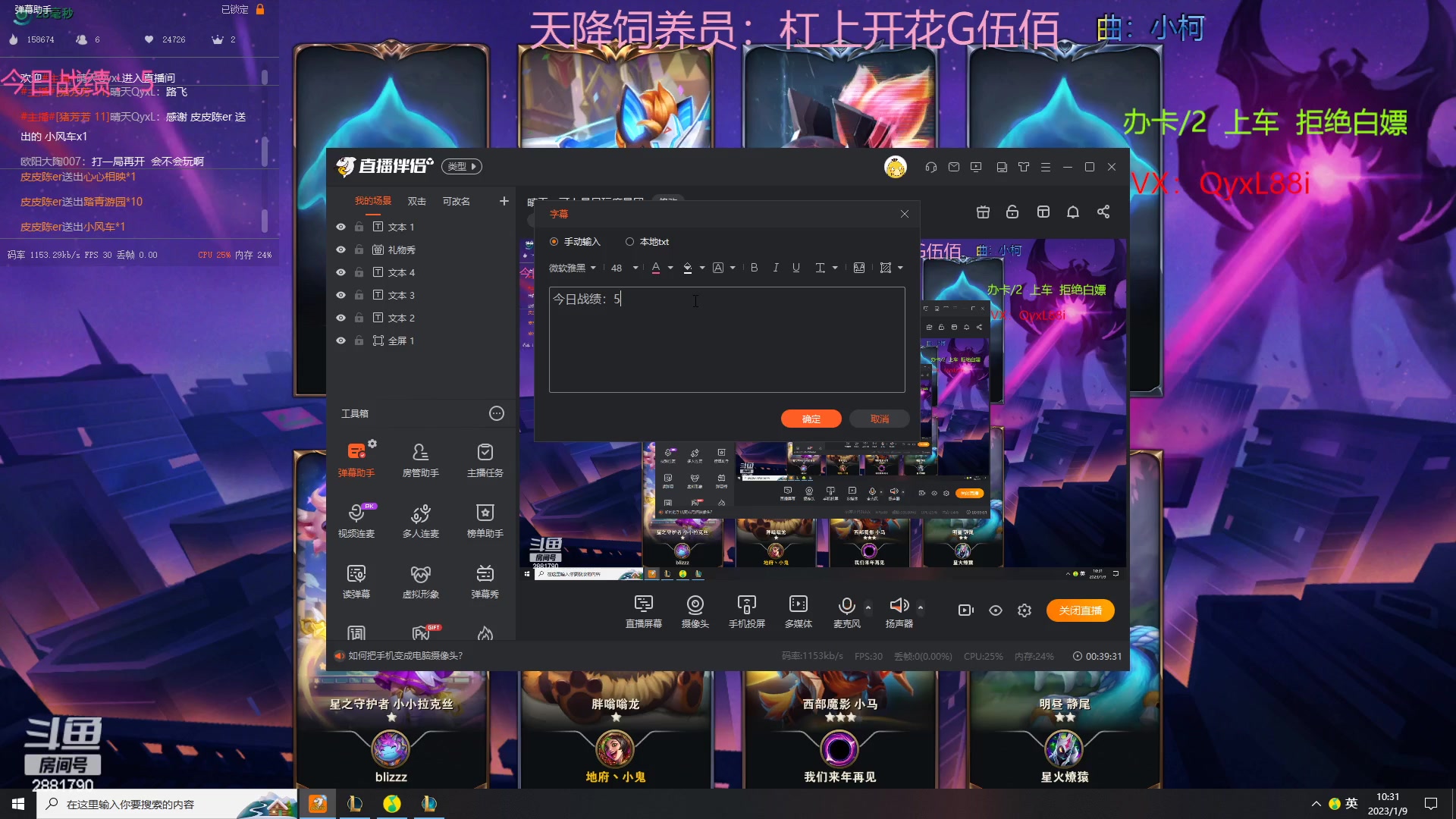Pick the font color A swatch
The height and width of the screenshot is (819, 1456).
(656, 268)
